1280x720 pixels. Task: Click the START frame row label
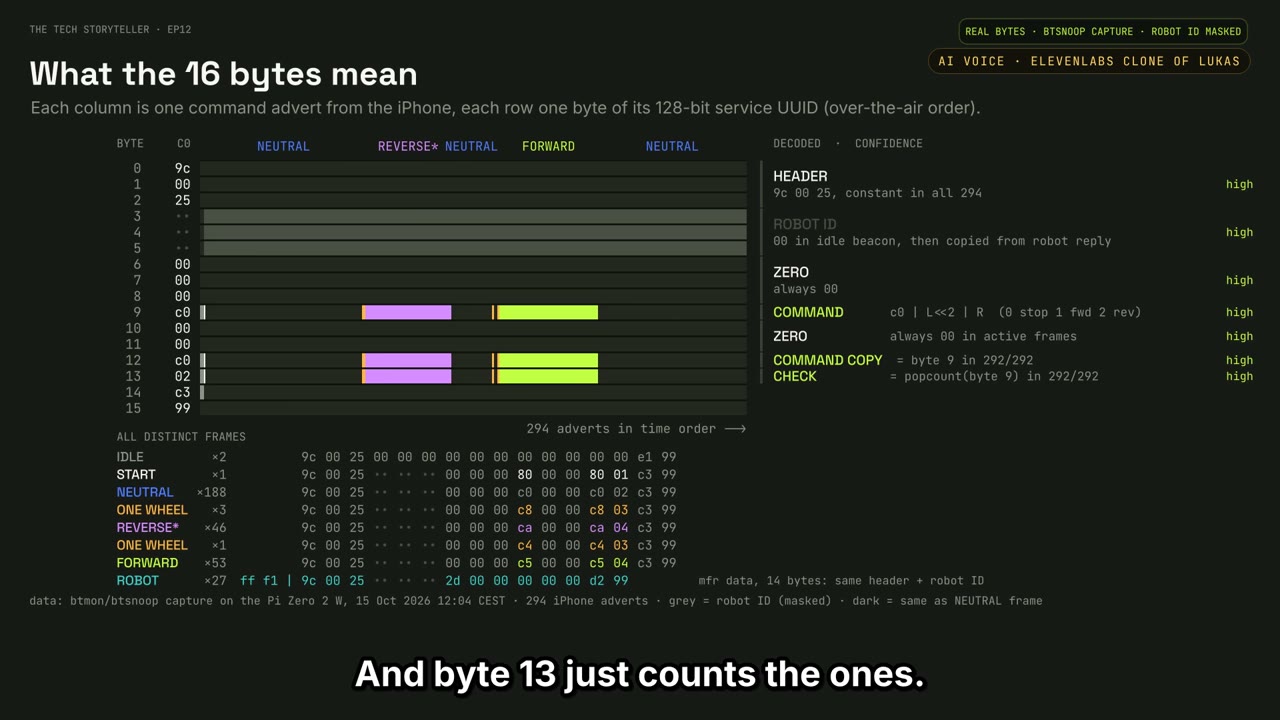coord(136,475)
